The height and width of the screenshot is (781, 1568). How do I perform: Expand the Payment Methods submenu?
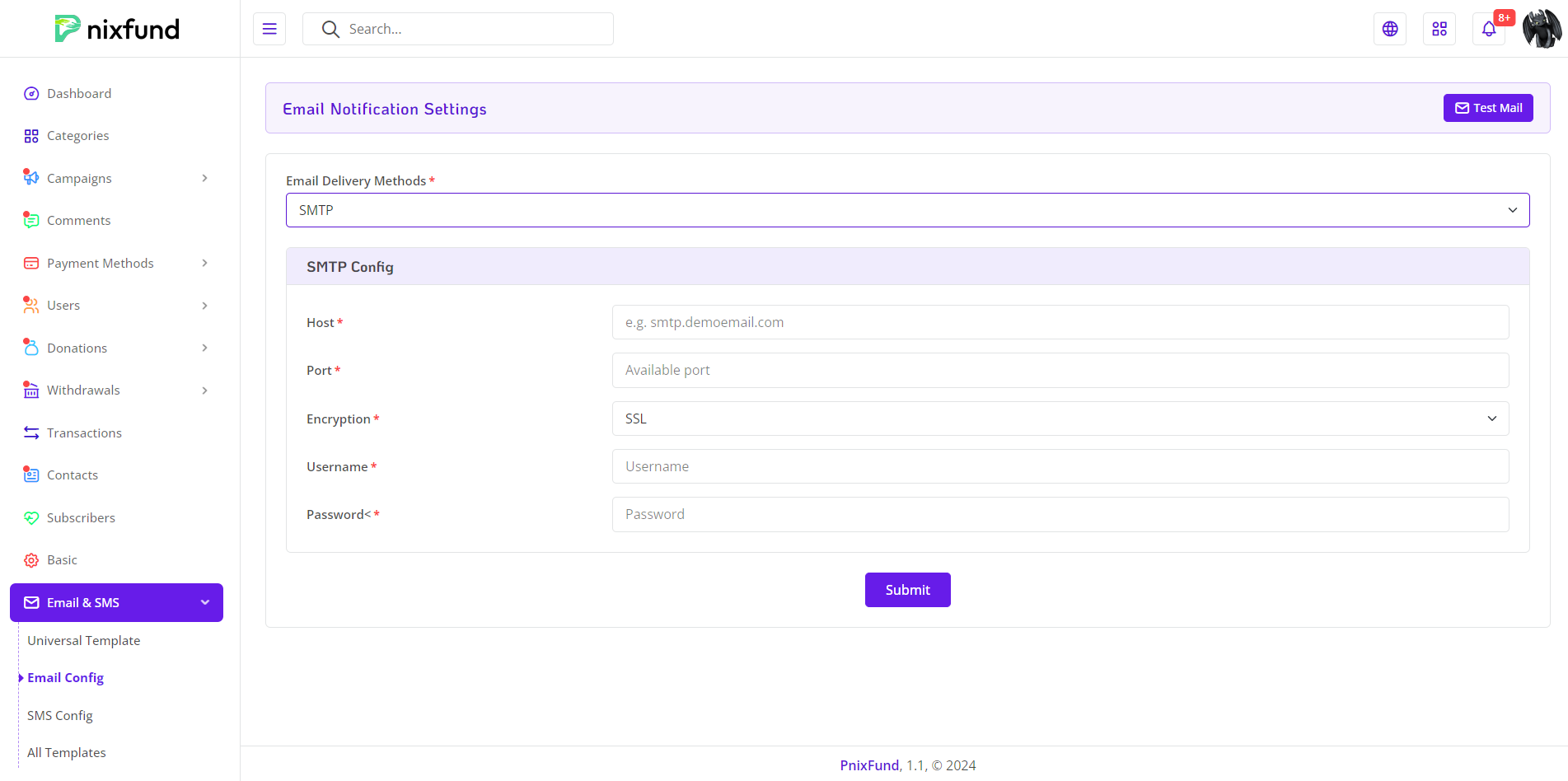(x=204, y=264)
